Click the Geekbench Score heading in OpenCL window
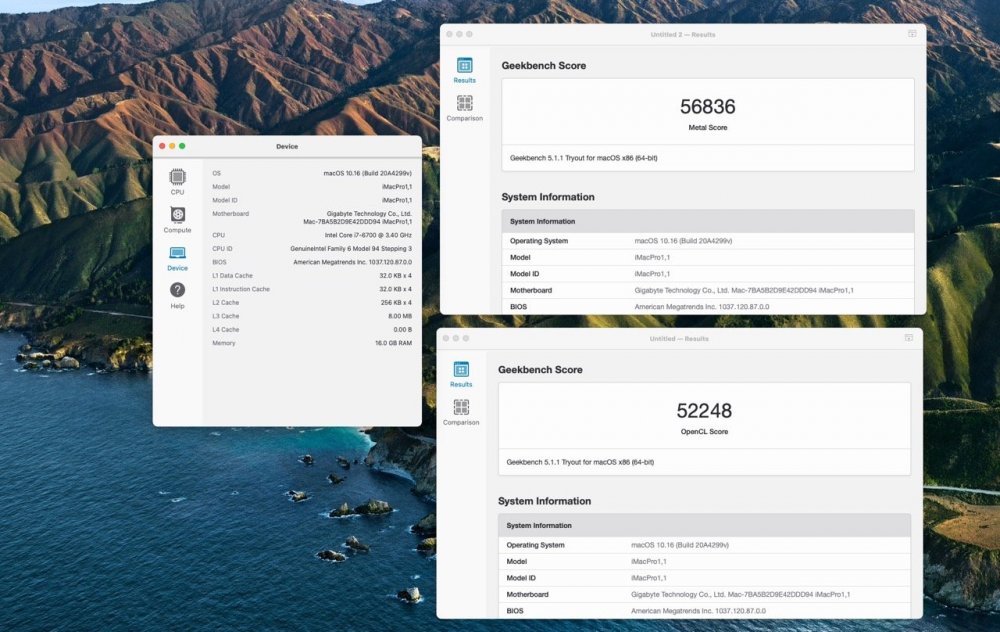 click(540, 370)
